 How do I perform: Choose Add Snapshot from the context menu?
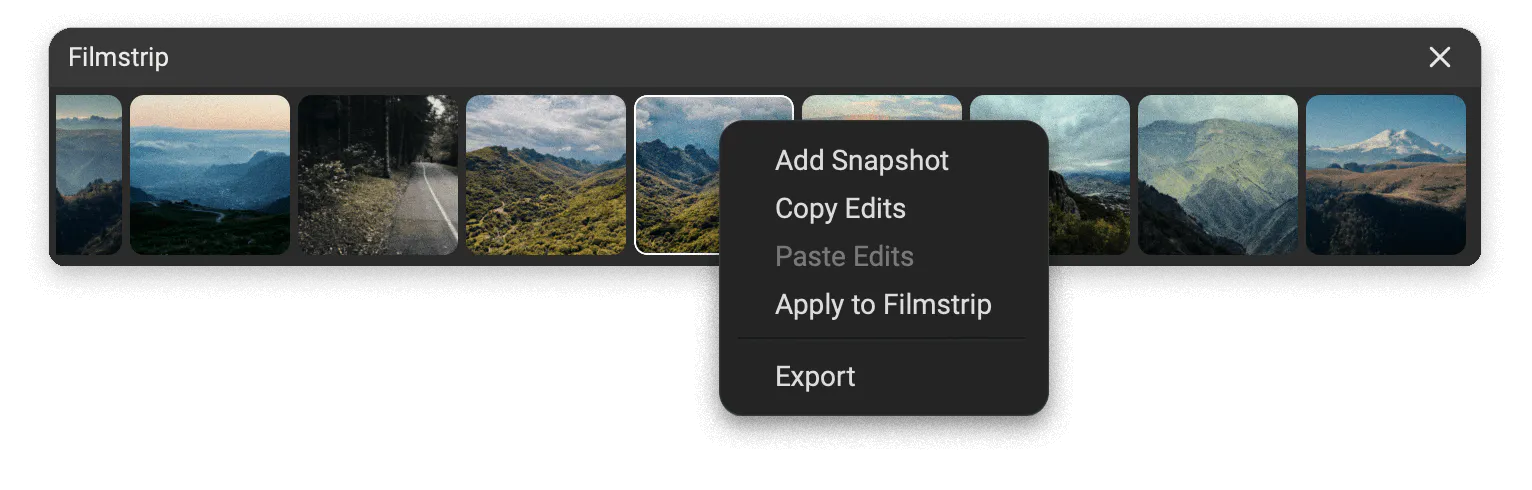[x=861, y=161]
